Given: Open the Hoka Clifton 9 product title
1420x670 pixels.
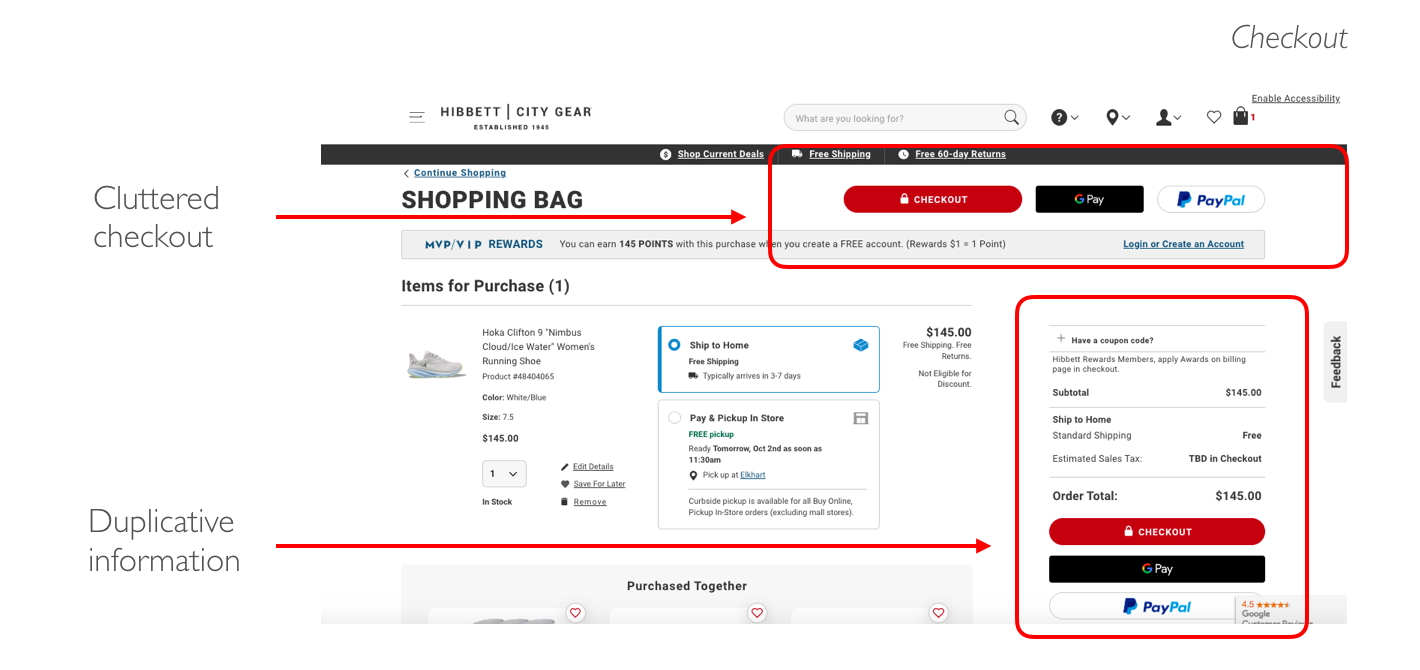Looking at the screenshot, I should (x=538, y=347).
